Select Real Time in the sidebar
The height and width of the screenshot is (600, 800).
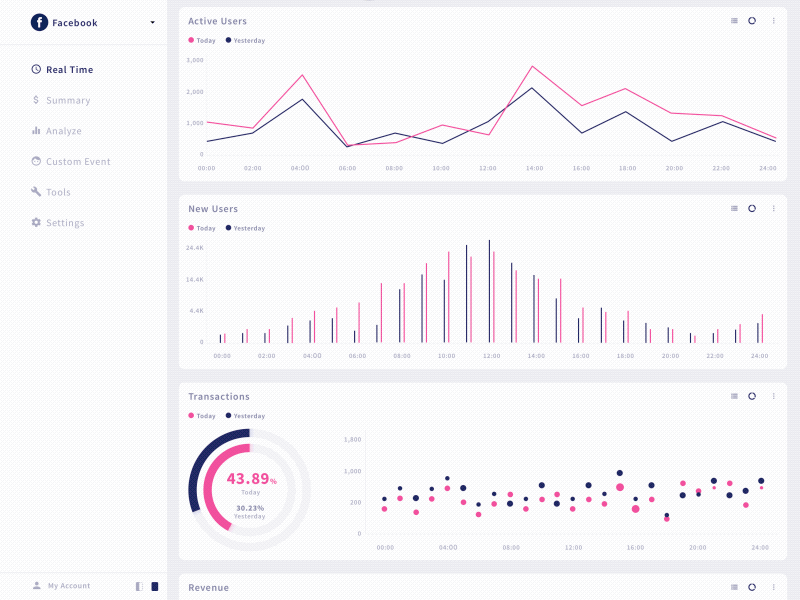(x=67, y=69)
